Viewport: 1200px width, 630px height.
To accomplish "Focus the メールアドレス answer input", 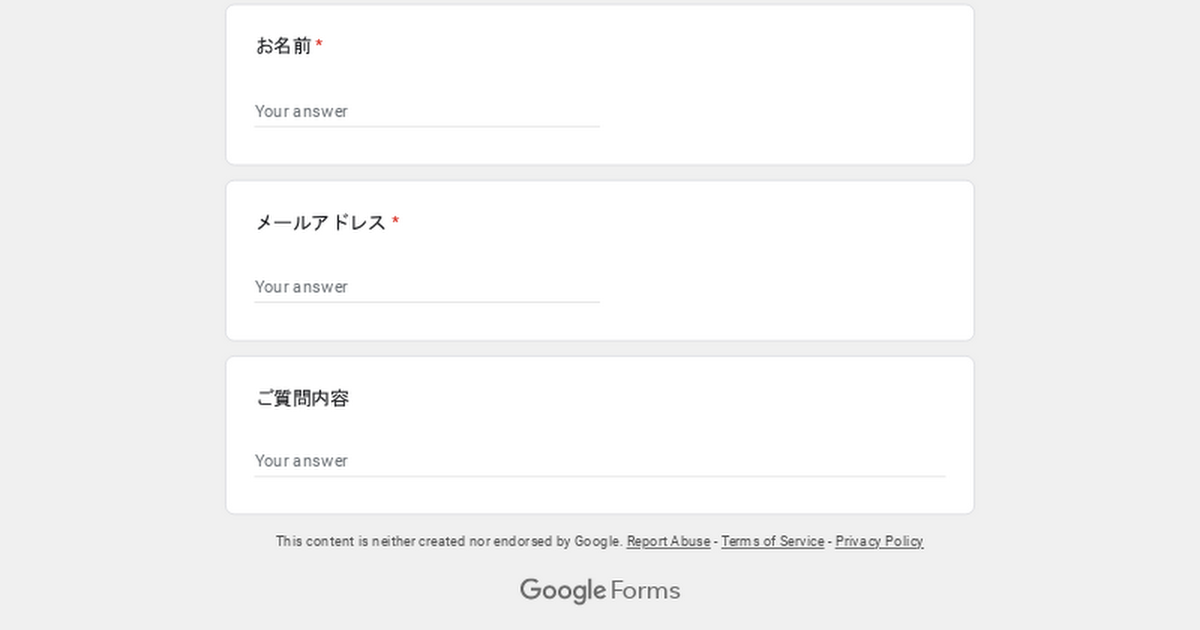I will click(427, 287).
